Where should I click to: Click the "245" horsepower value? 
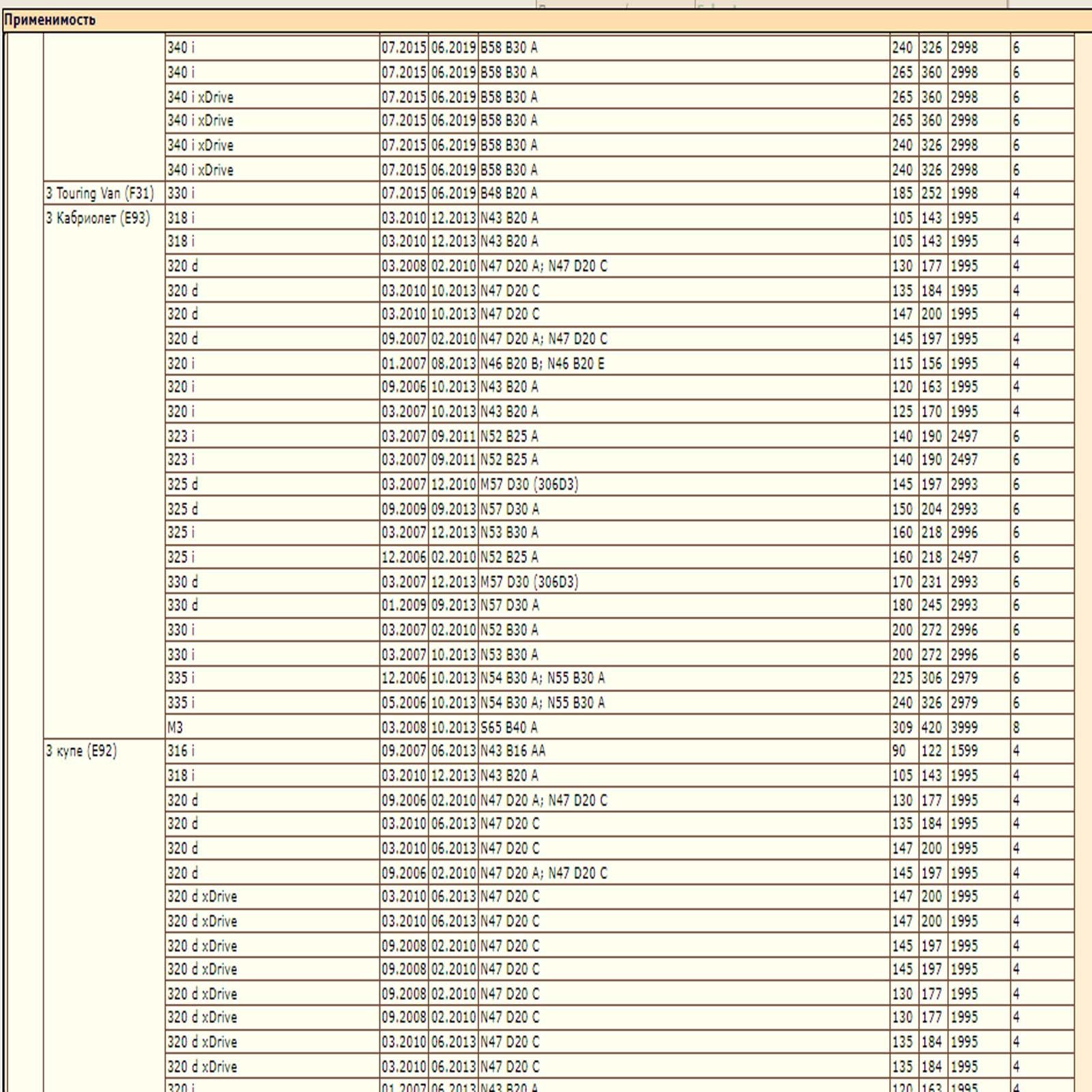[932, 605]
